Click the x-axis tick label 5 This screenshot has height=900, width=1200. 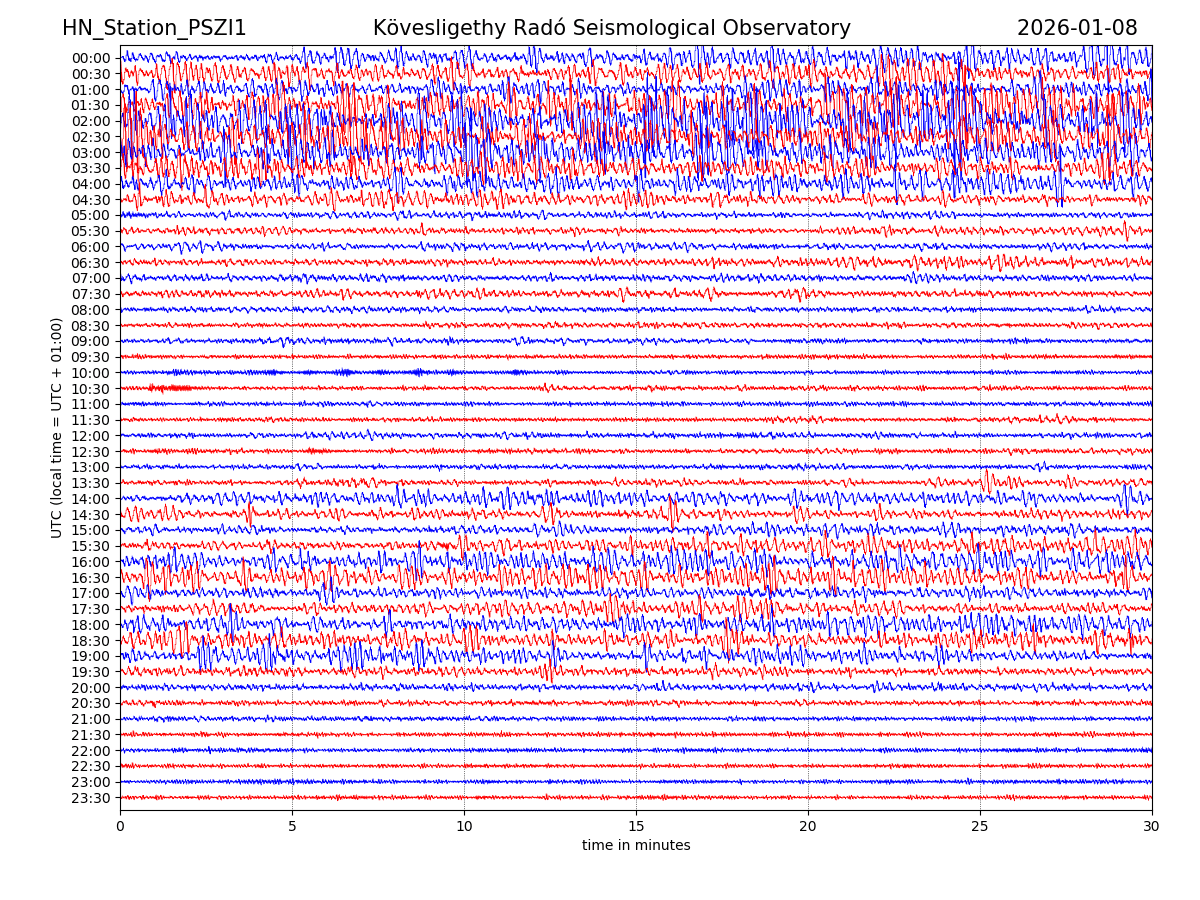[292, 827]
